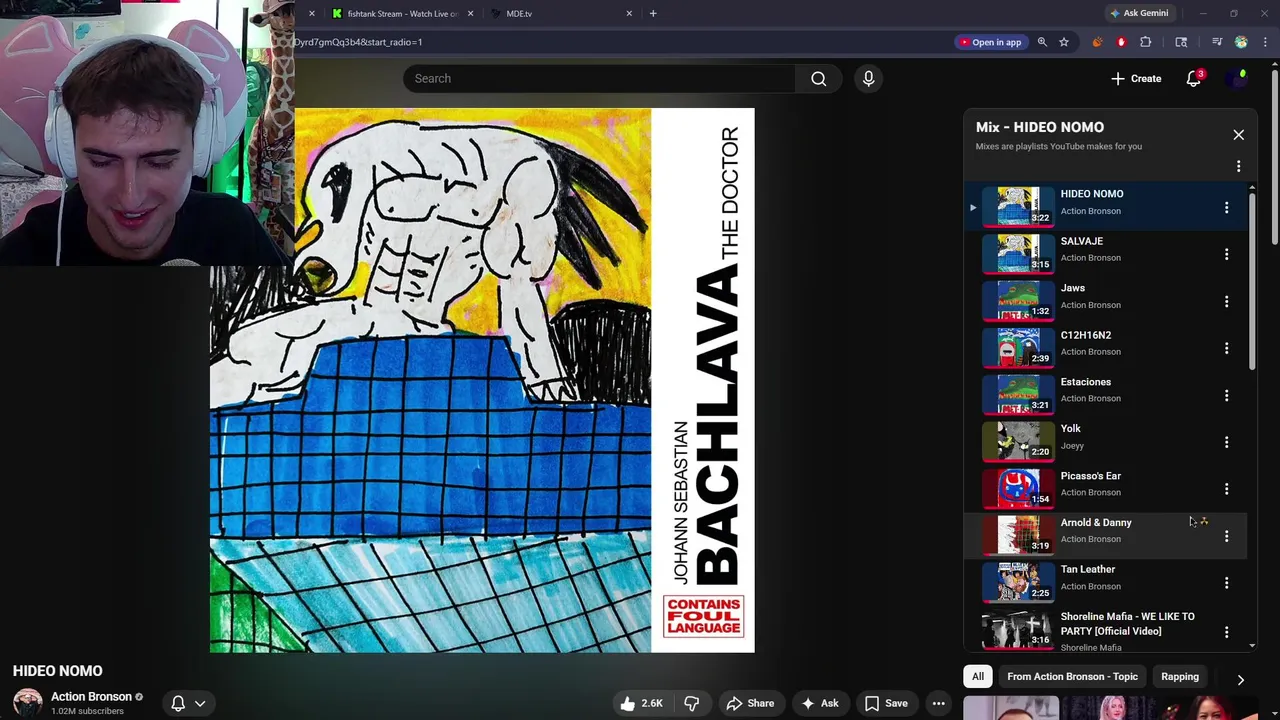1280x720 pixels.
Task: Open the Create menu
Action: (x=1136, y=79)
